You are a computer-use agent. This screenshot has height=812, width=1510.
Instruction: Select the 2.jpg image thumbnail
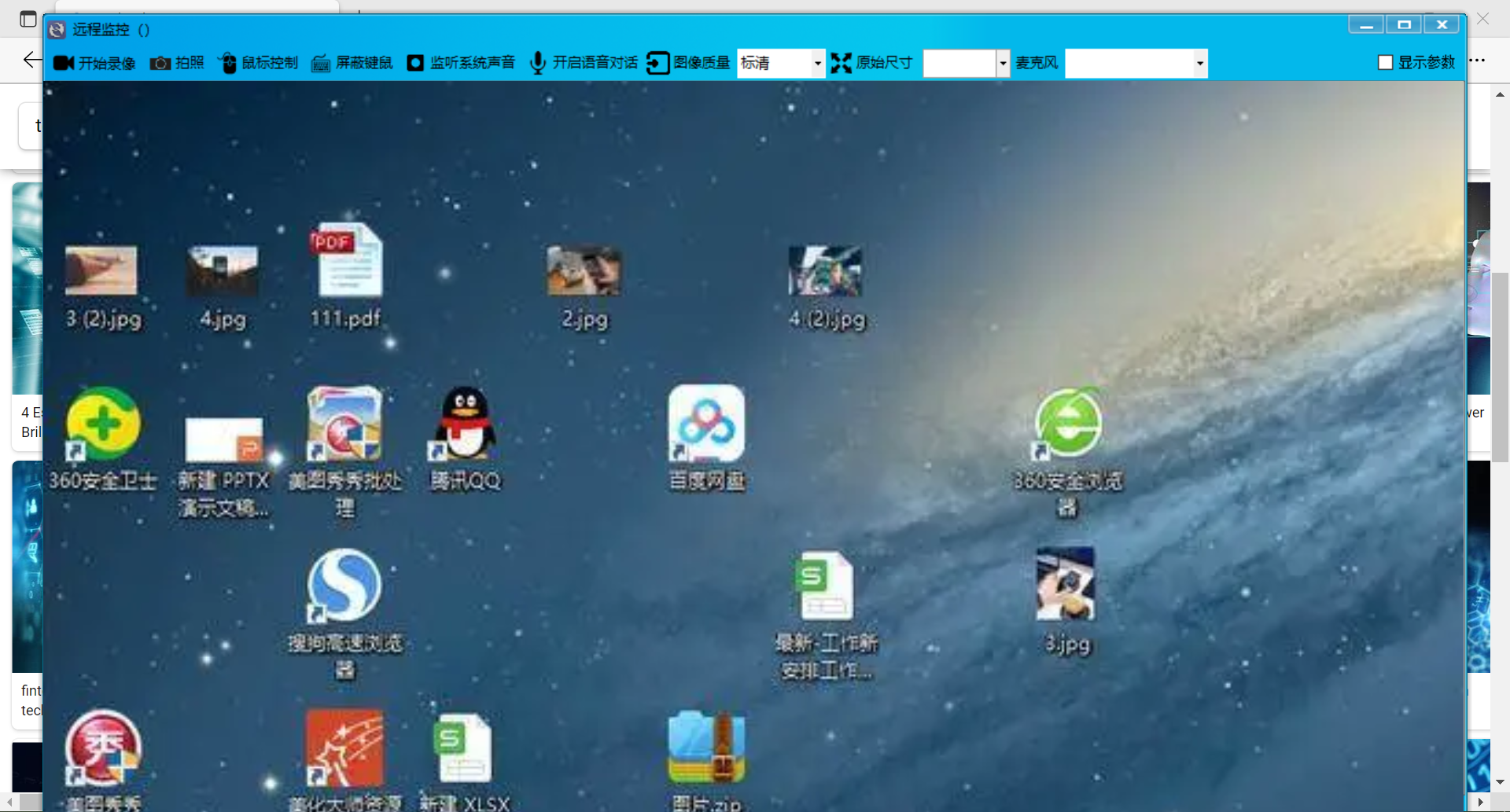tap(584, 271)
